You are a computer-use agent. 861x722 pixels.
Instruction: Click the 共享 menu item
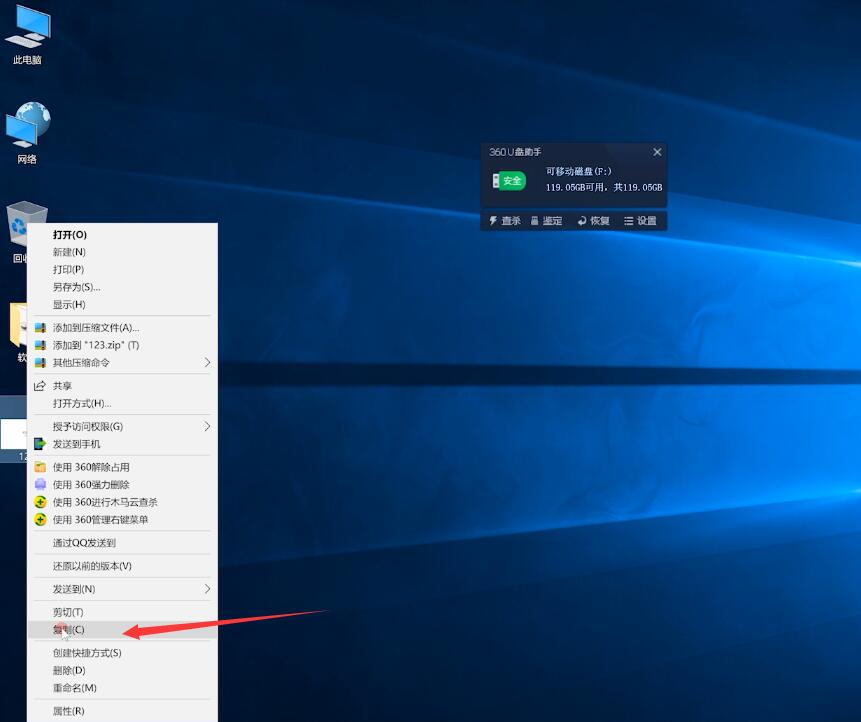122,386
